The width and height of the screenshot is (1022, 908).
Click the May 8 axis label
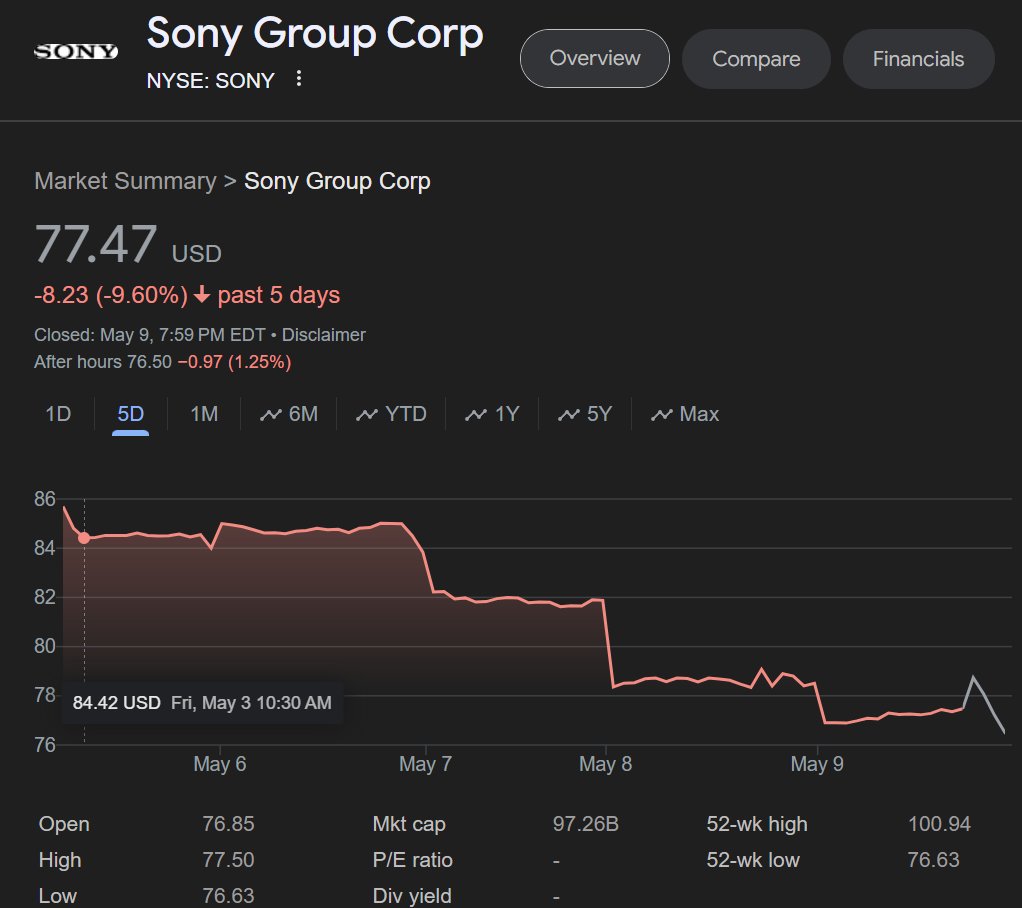click(x=606, y=764)
